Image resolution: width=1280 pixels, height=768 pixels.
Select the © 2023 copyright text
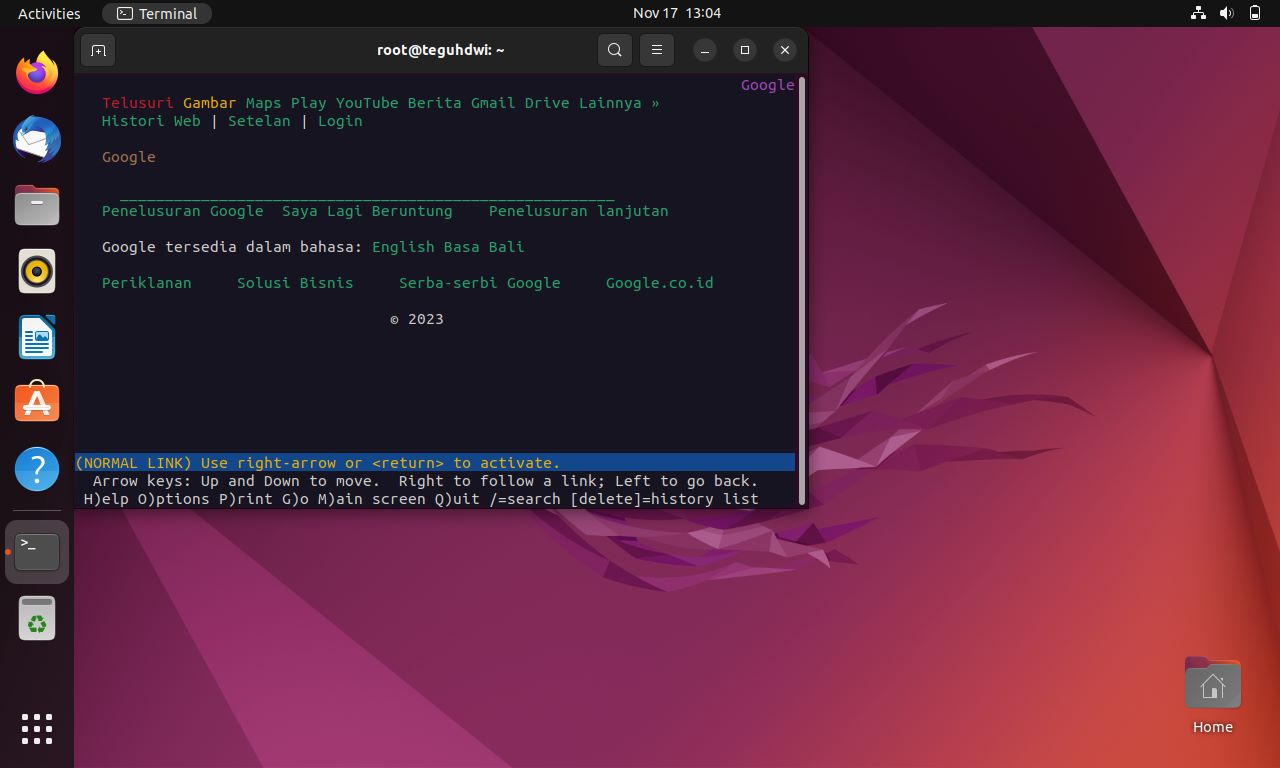[x=417, y=319]
